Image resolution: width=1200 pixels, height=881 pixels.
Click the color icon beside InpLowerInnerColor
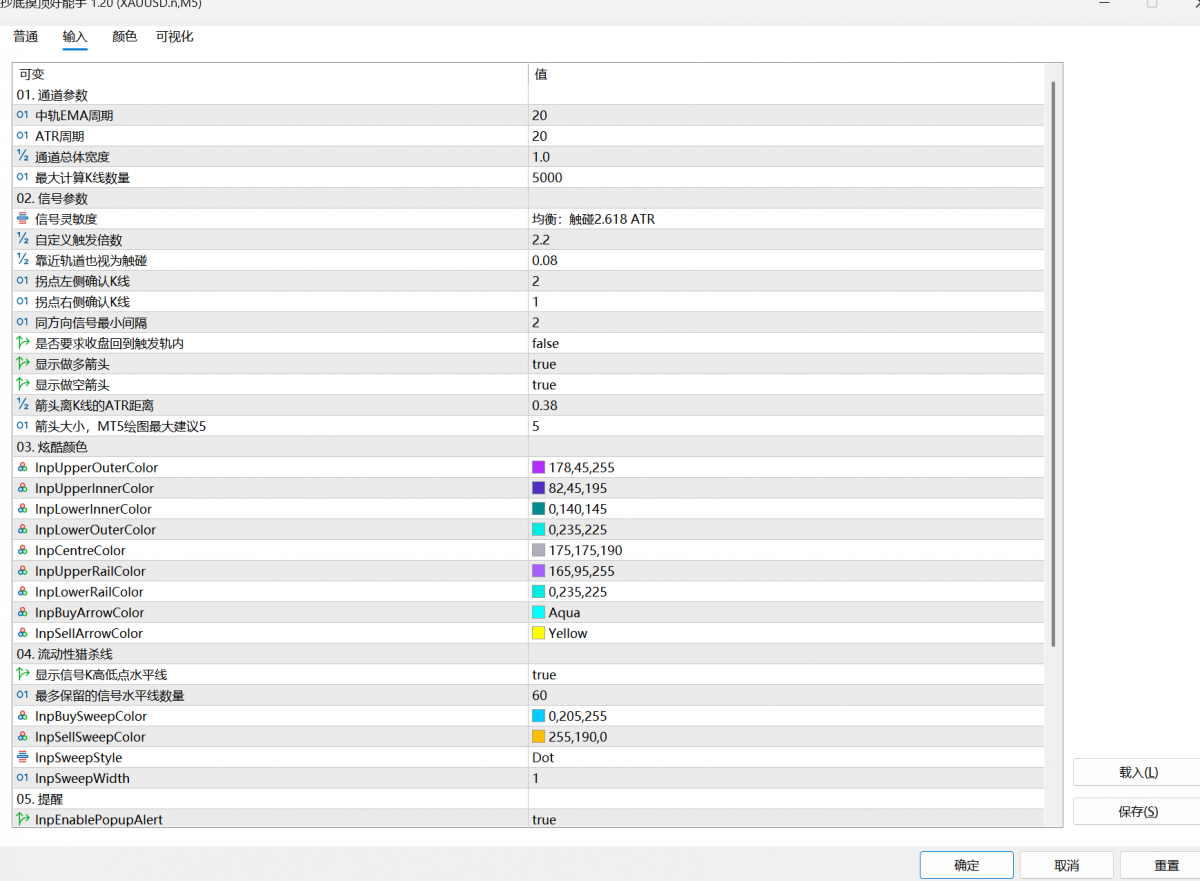23,509
